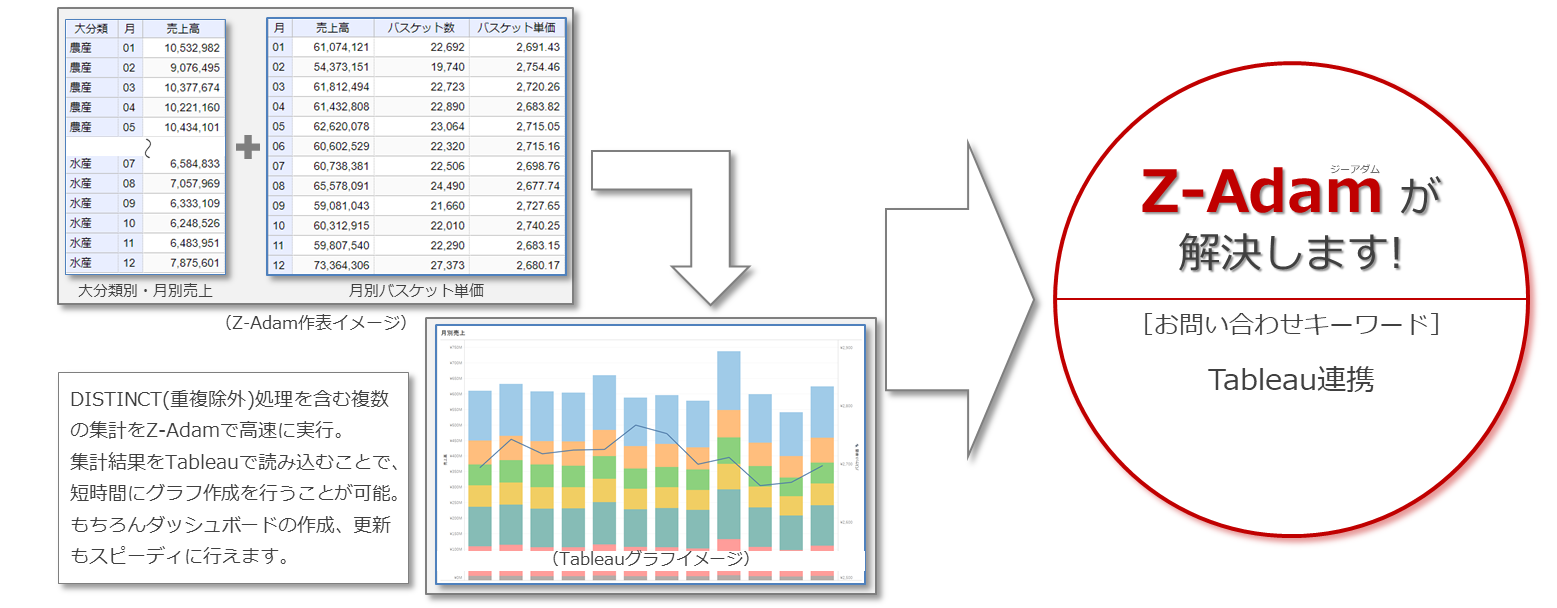Select the cell 9,076,495
Image resolution: width=1557 pixels, height=608 pixels.
click(195, 67)
